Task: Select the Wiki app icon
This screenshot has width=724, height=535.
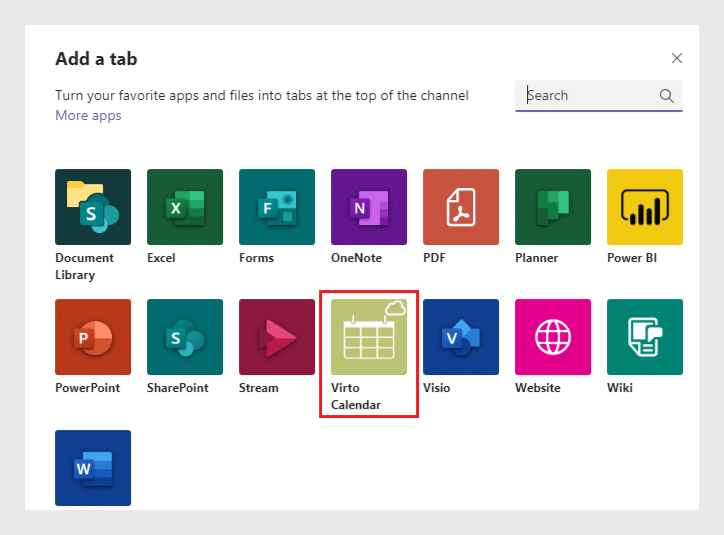Action: pos(645,337)
